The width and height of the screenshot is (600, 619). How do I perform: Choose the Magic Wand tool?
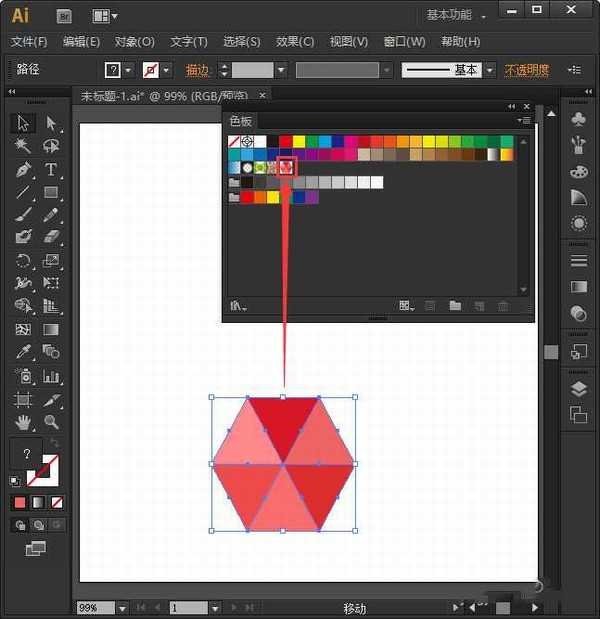tap(23, 146)
